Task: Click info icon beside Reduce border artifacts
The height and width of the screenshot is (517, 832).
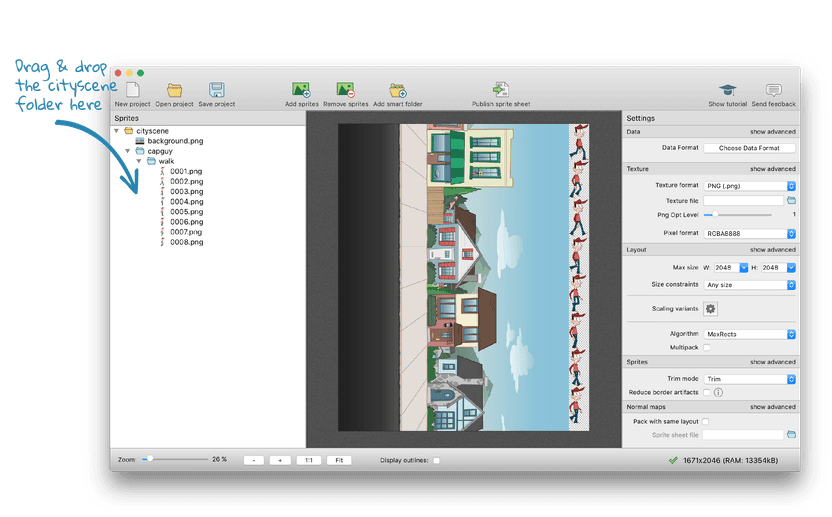Action: 718,392
